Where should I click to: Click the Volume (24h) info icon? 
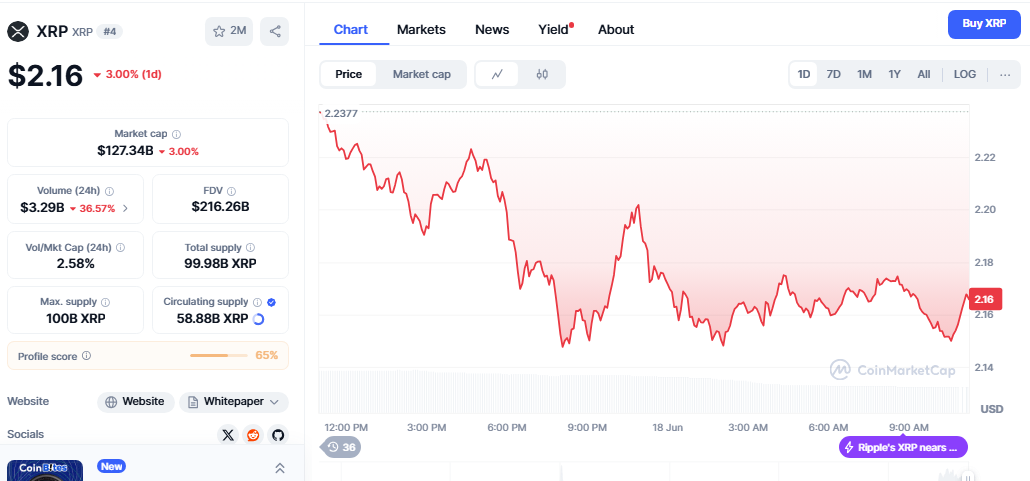pos(110,191)
